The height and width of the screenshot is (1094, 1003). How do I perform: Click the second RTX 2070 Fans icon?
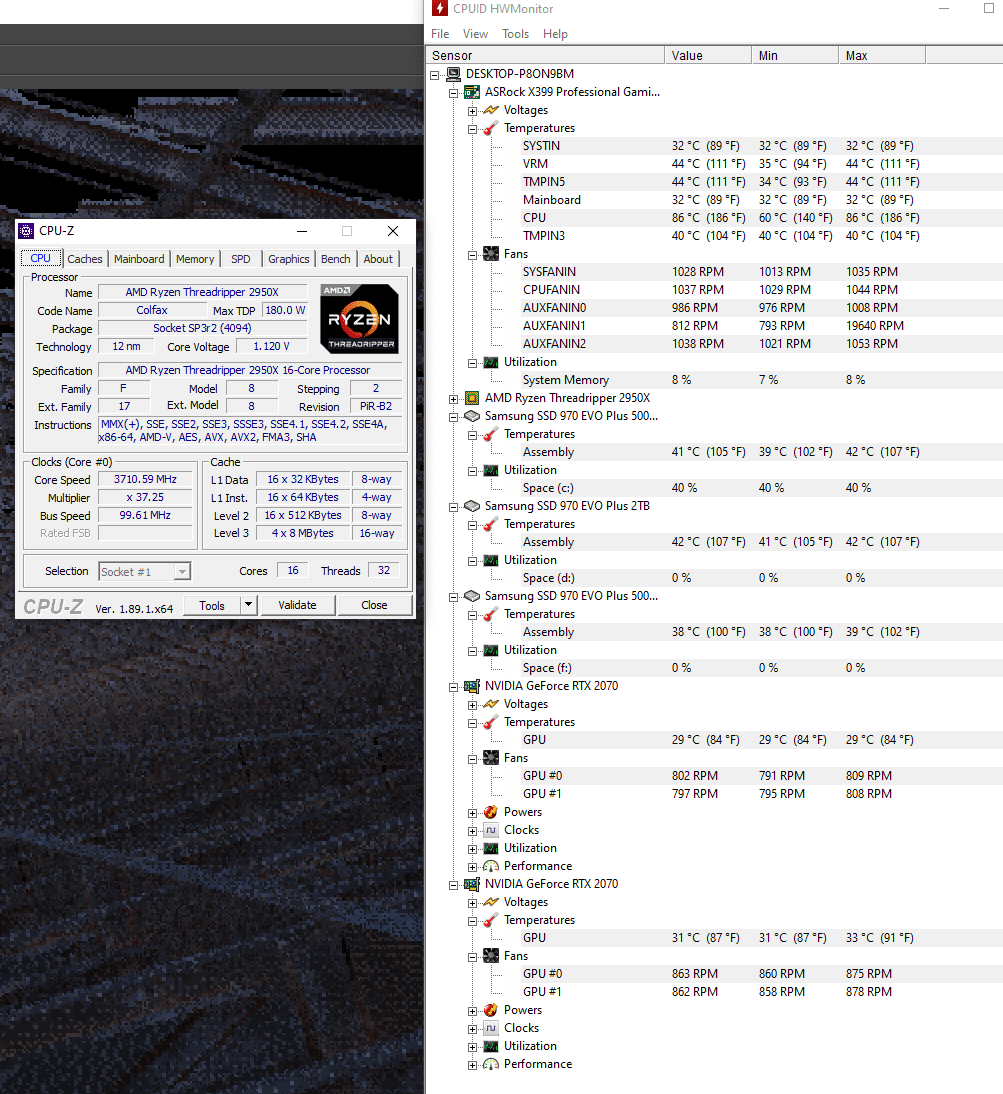pos(491,956)
